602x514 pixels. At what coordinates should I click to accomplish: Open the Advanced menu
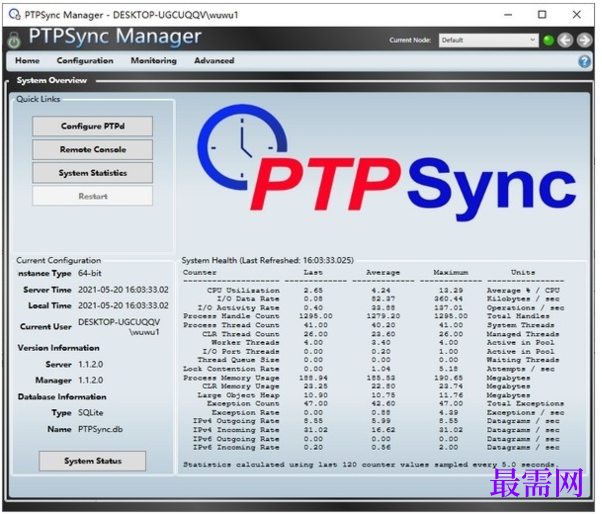[214, 61]
